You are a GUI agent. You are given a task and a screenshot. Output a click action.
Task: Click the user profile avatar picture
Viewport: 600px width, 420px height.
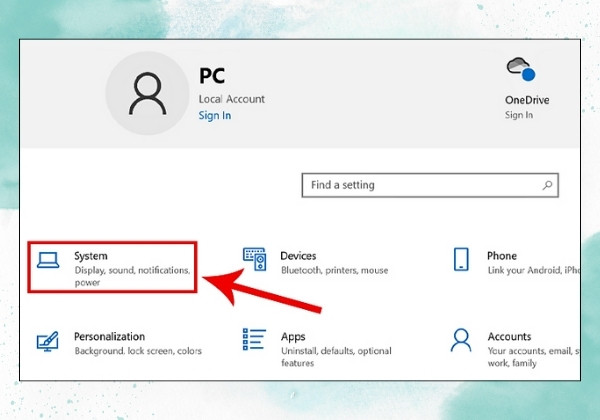147,93
